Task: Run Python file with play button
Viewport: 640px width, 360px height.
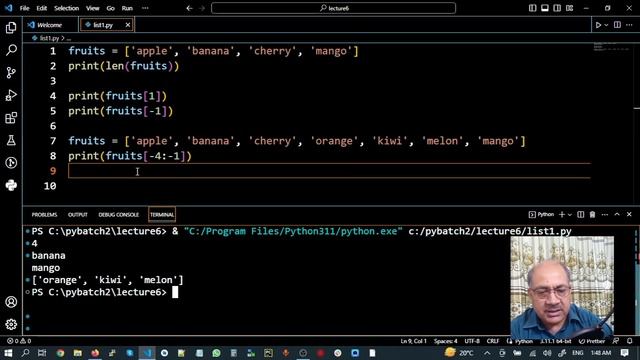Action: pos(598,25)
